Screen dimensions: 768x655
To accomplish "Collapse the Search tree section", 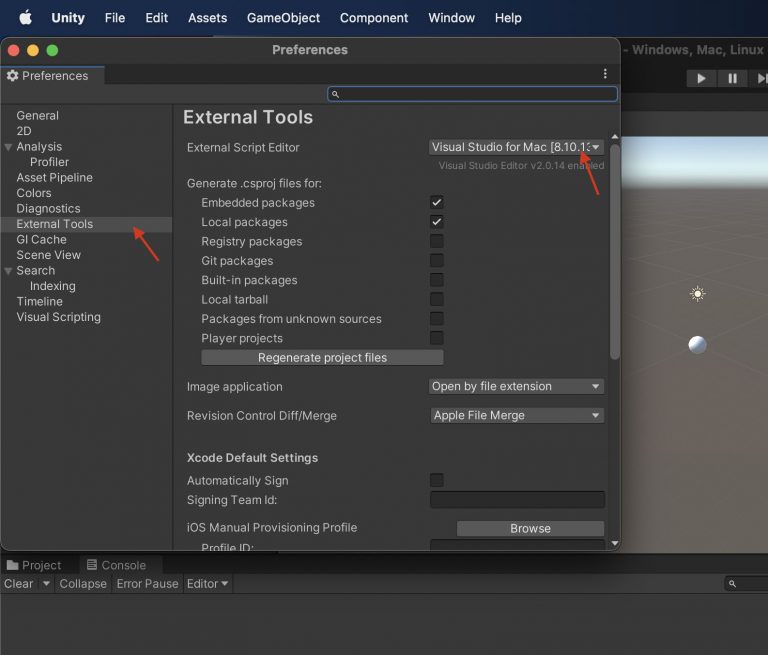I will click(x=8, y=271).
